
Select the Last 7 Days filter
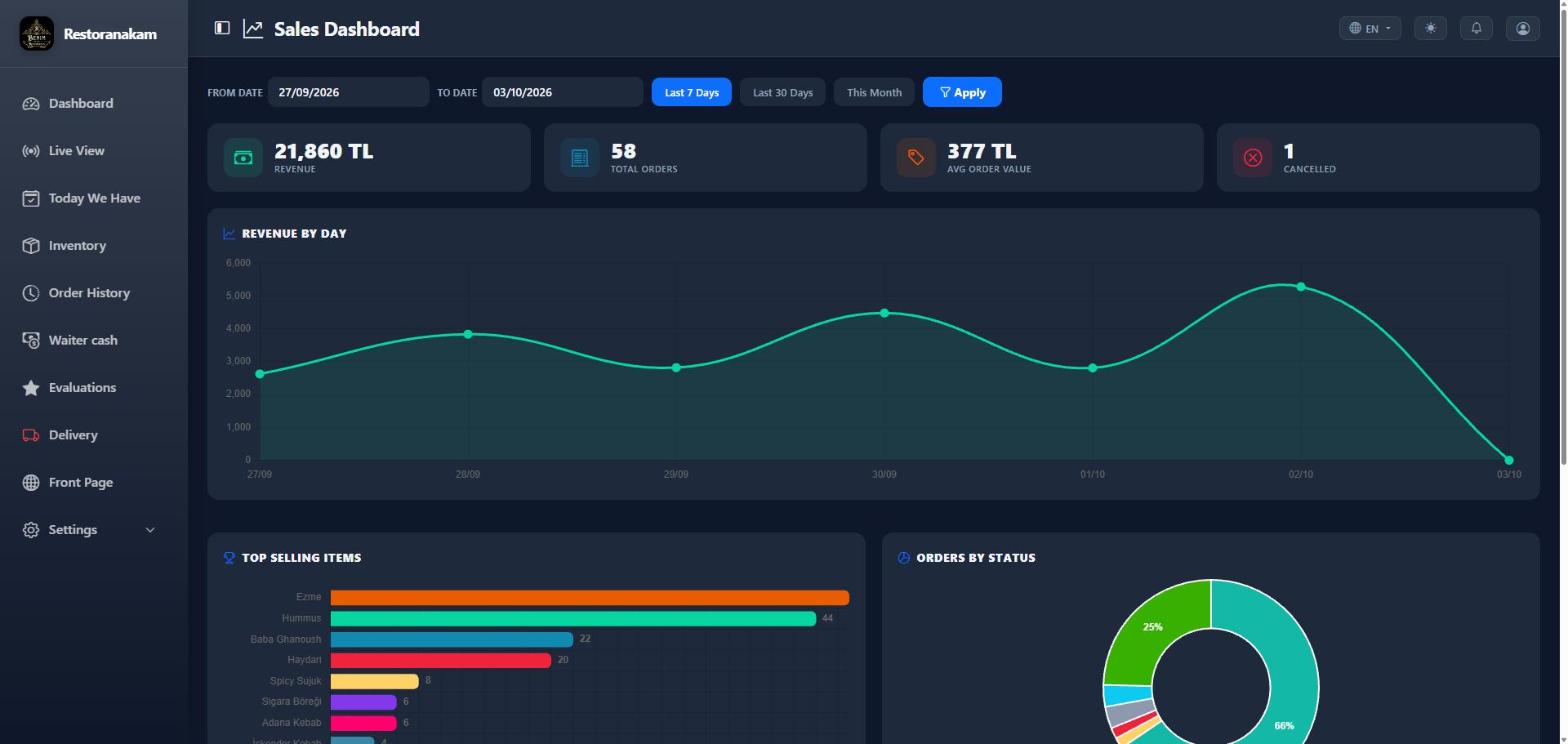692,92
